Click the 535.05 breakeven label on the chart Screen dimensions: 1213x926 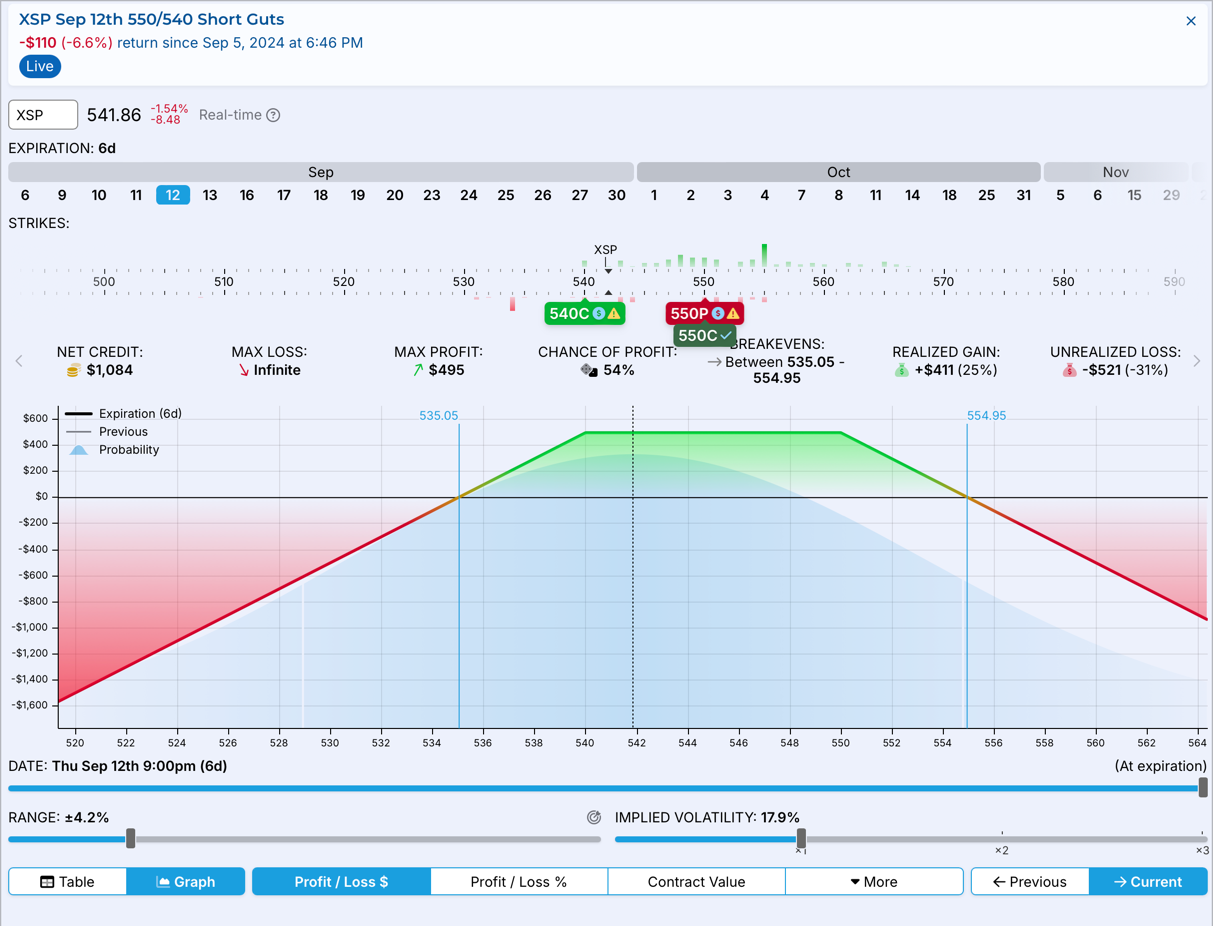[x=439, y=415]
